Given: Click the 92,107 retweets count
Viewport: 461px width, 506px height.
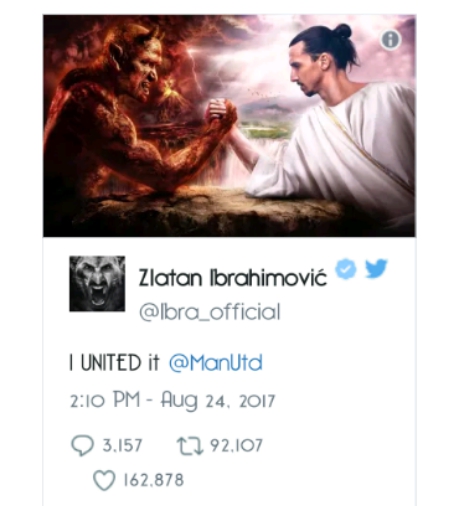Looking at the screenshot, I should coord(236,446).
